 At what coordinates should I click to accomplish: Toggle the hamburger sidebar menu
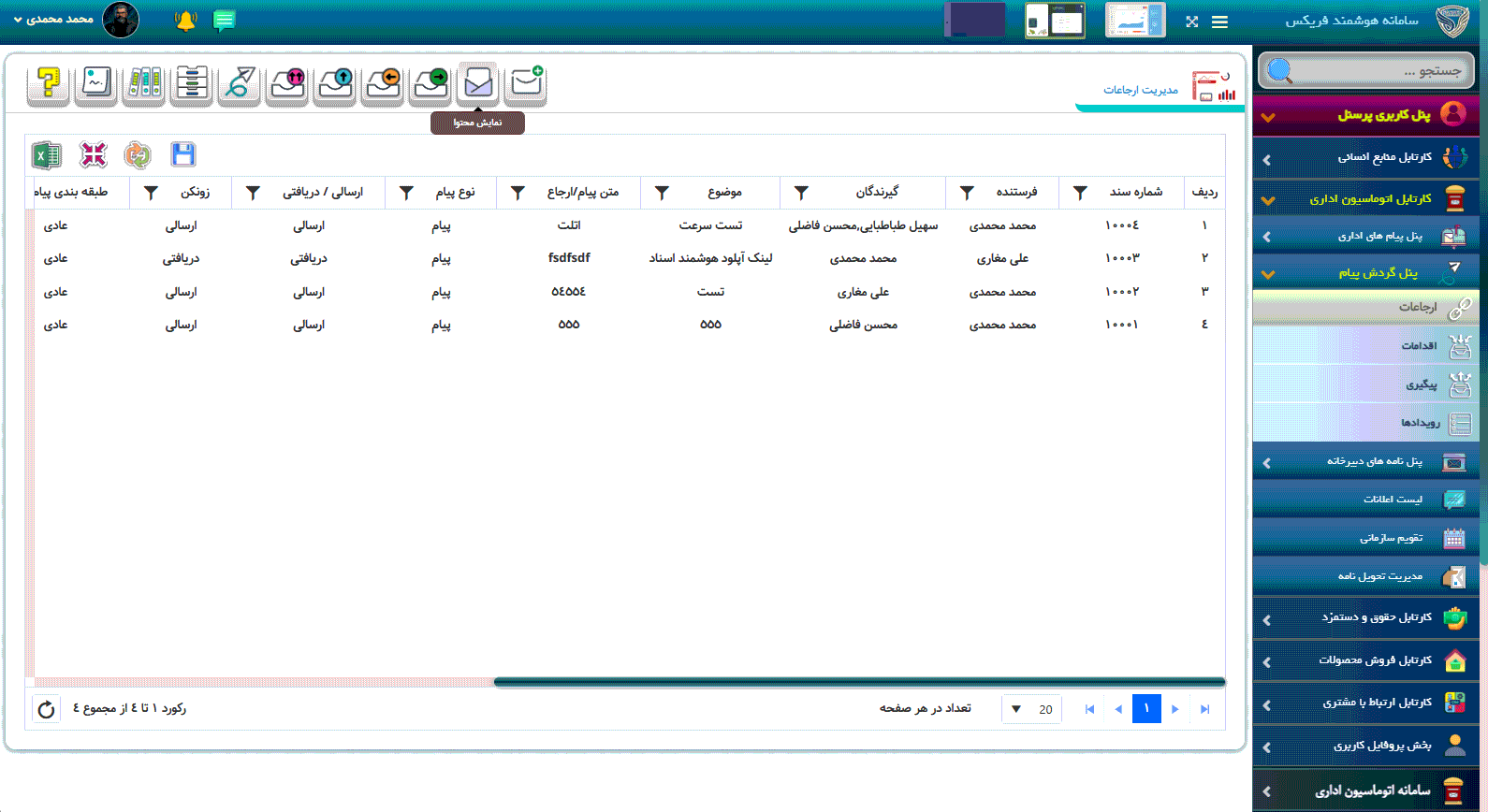tap(1219, 22)
